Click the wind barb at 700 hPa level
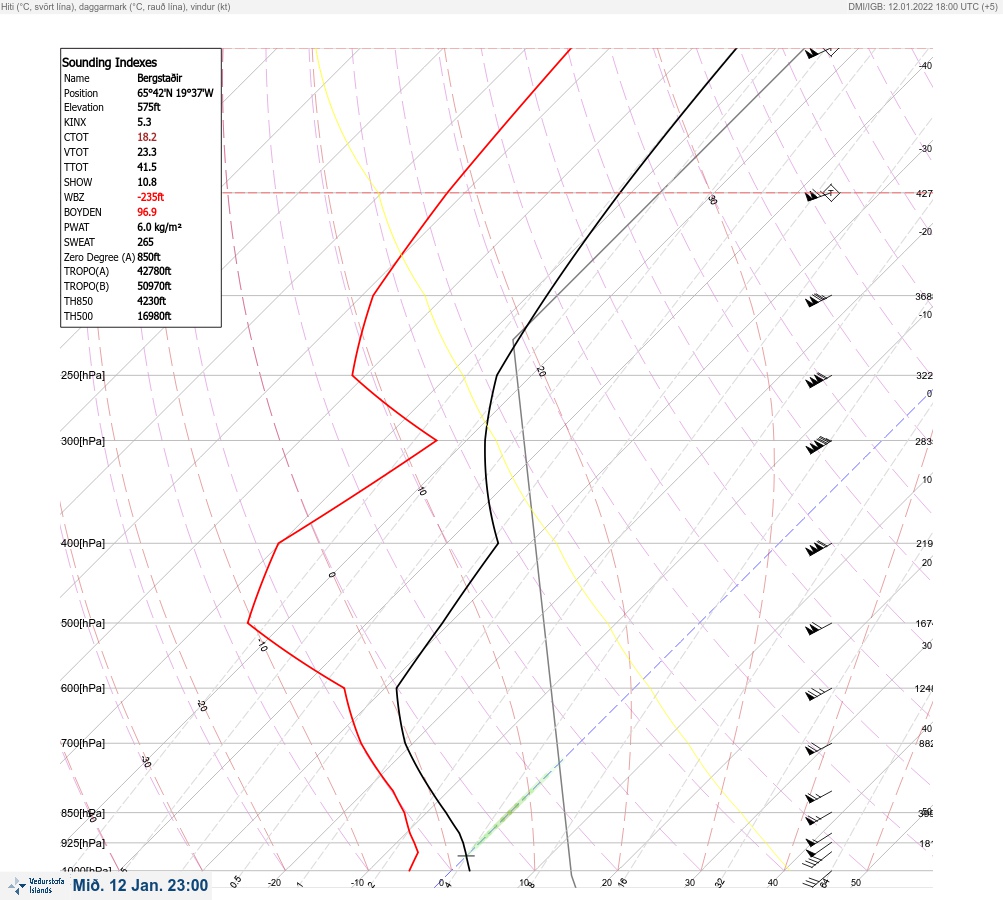The width and height of the screenshot is (1003, 900). pyautogui.click(x=818, y=748)
